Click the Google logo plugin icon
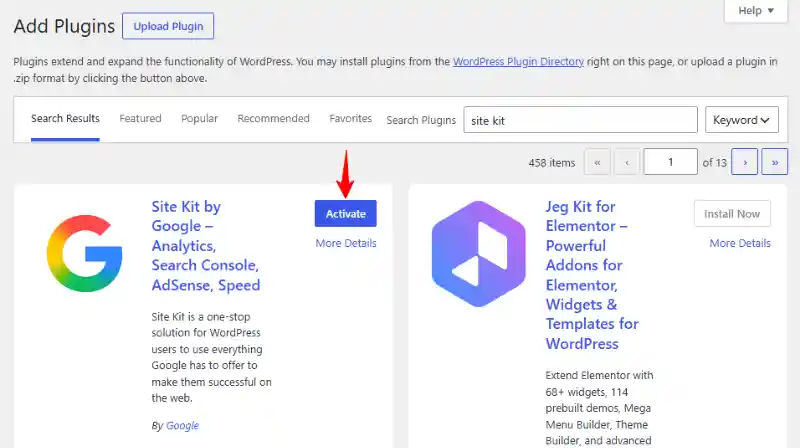 pos(85,253)
